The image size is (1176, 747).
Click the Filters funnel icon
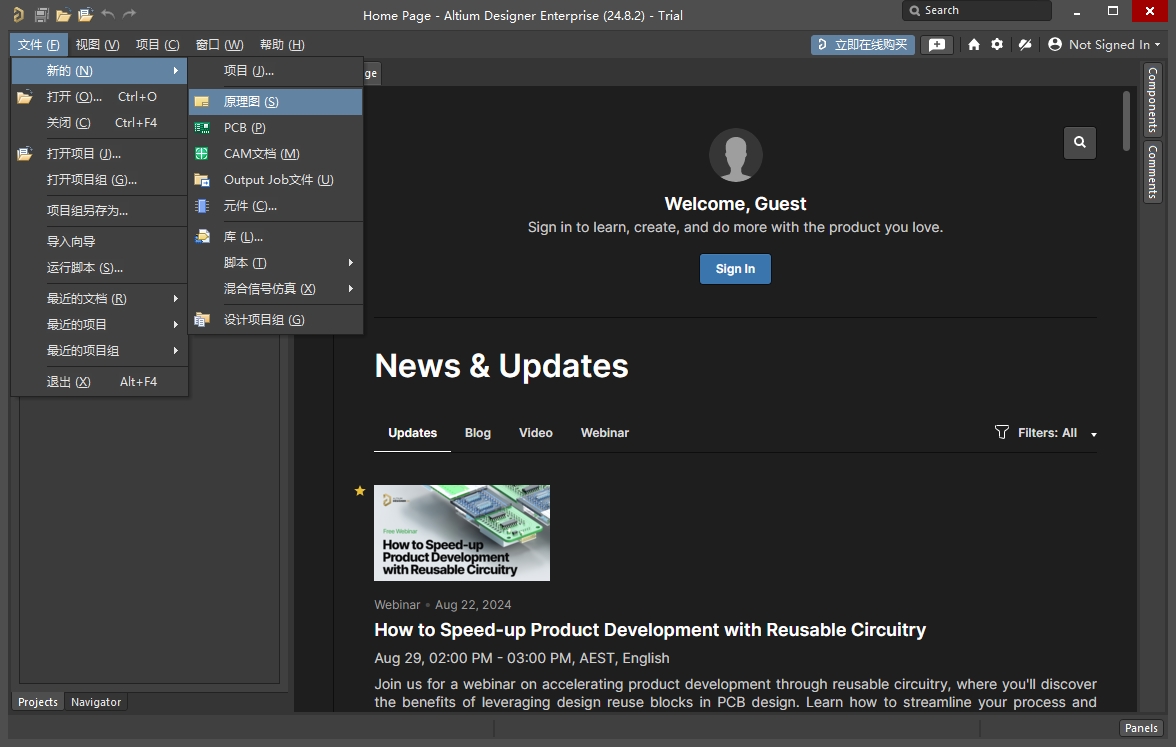[x=1001, y=432]
